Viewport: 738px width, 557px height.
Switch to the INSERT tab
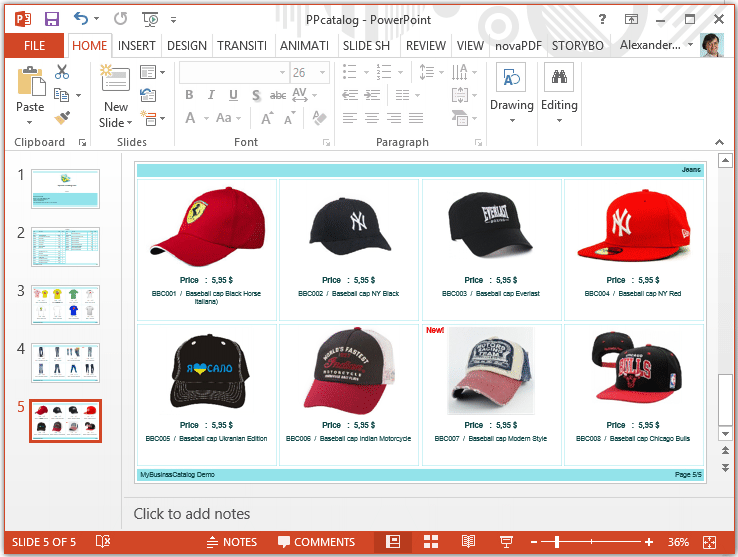coord(136,46)
